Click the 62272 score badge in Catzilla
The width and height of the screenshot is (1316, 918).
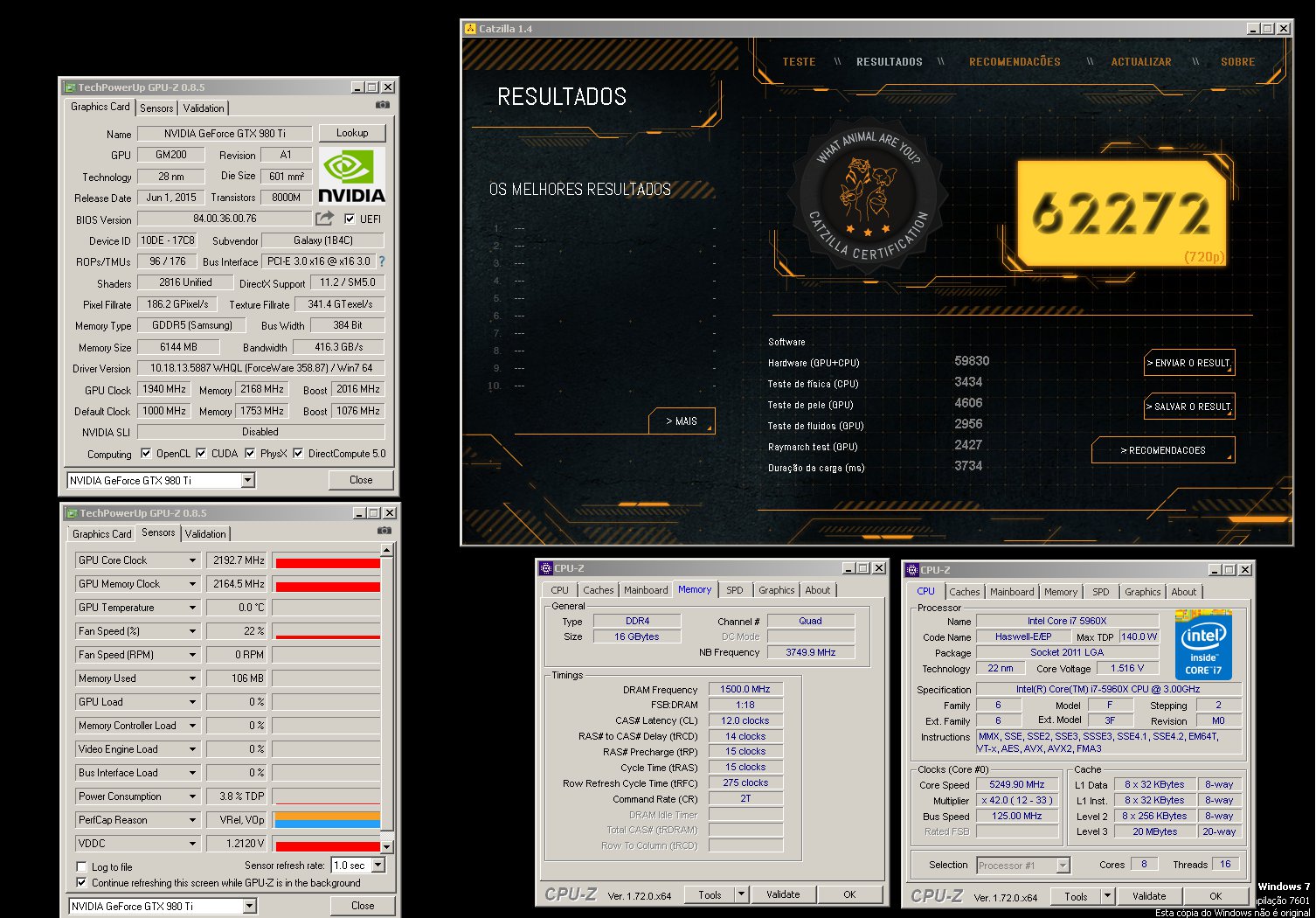(1122, 213)
